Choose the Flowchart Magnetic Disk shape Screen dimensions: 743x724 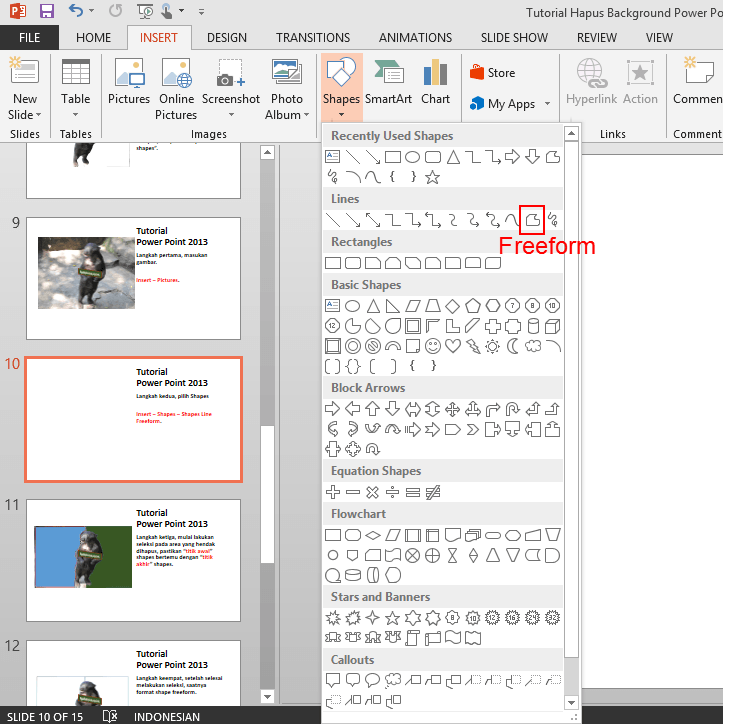[x=353, y=575]
